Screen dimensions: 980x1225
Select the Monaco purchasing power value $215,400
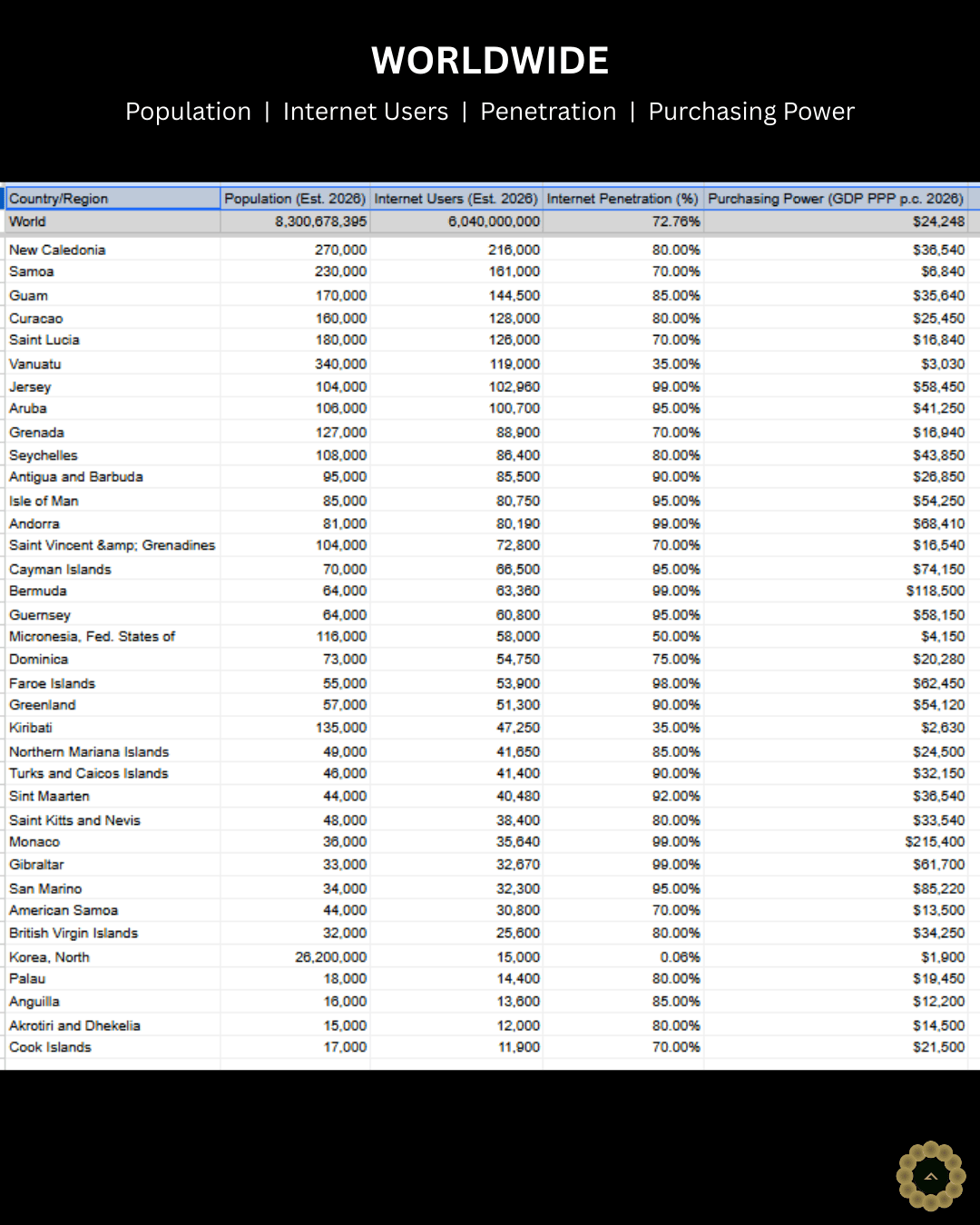pyautogui.click(x=935, y=842)
